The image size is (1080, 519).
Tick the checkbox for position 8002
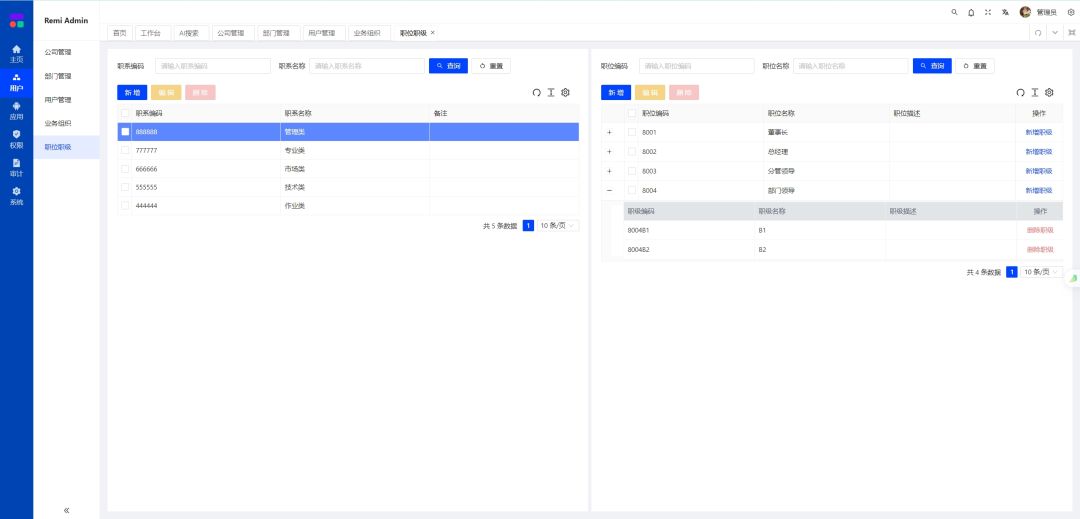[x=631, y=151]
